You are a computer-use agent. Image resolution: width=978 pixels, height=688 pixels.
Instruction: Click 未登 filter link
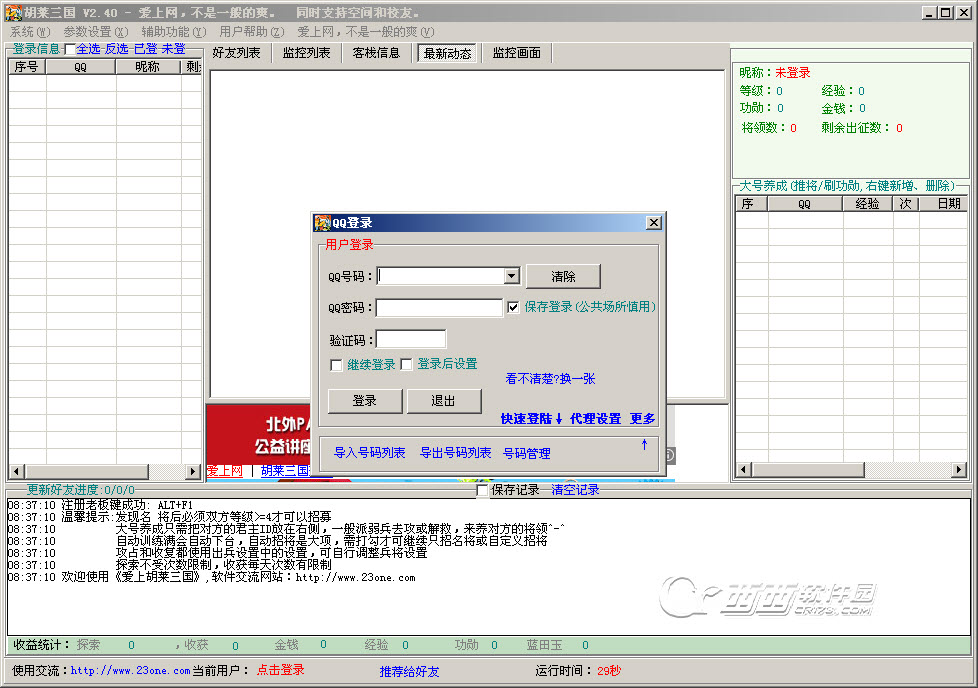click(x=173, y=49)
